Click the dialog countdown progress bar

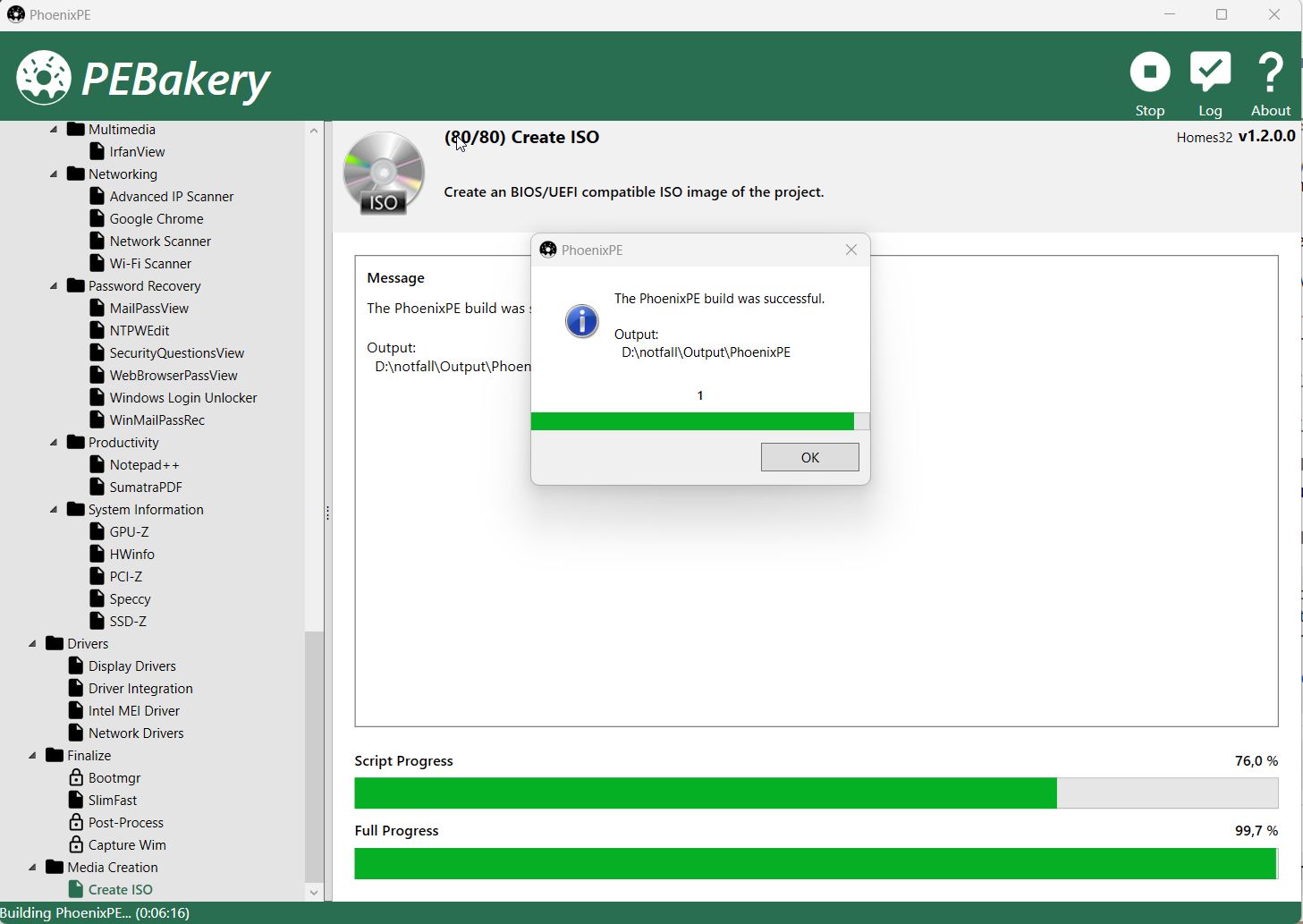700,421
